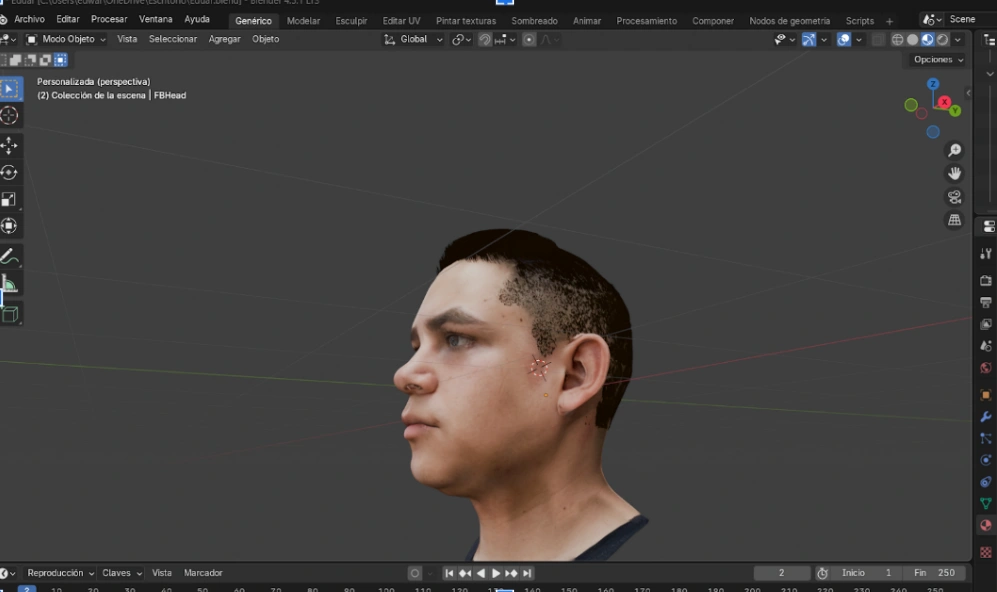Activate the Move tool
Image resolution: width=997 pixels, height=592 pixels.
(x=11, y=145)
